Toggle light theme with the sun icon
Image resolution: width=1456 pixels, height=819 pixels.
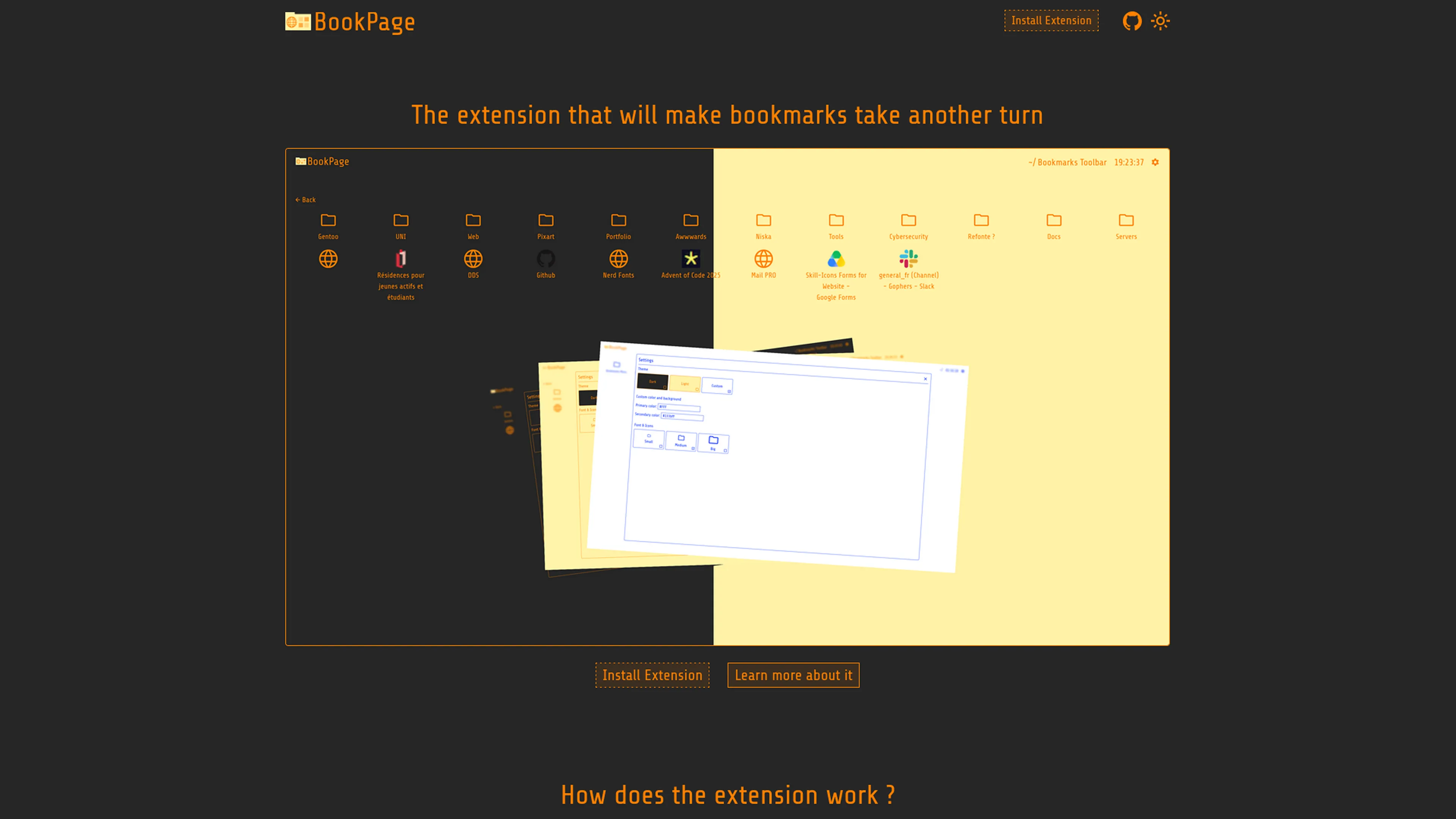coord(1160,22)
